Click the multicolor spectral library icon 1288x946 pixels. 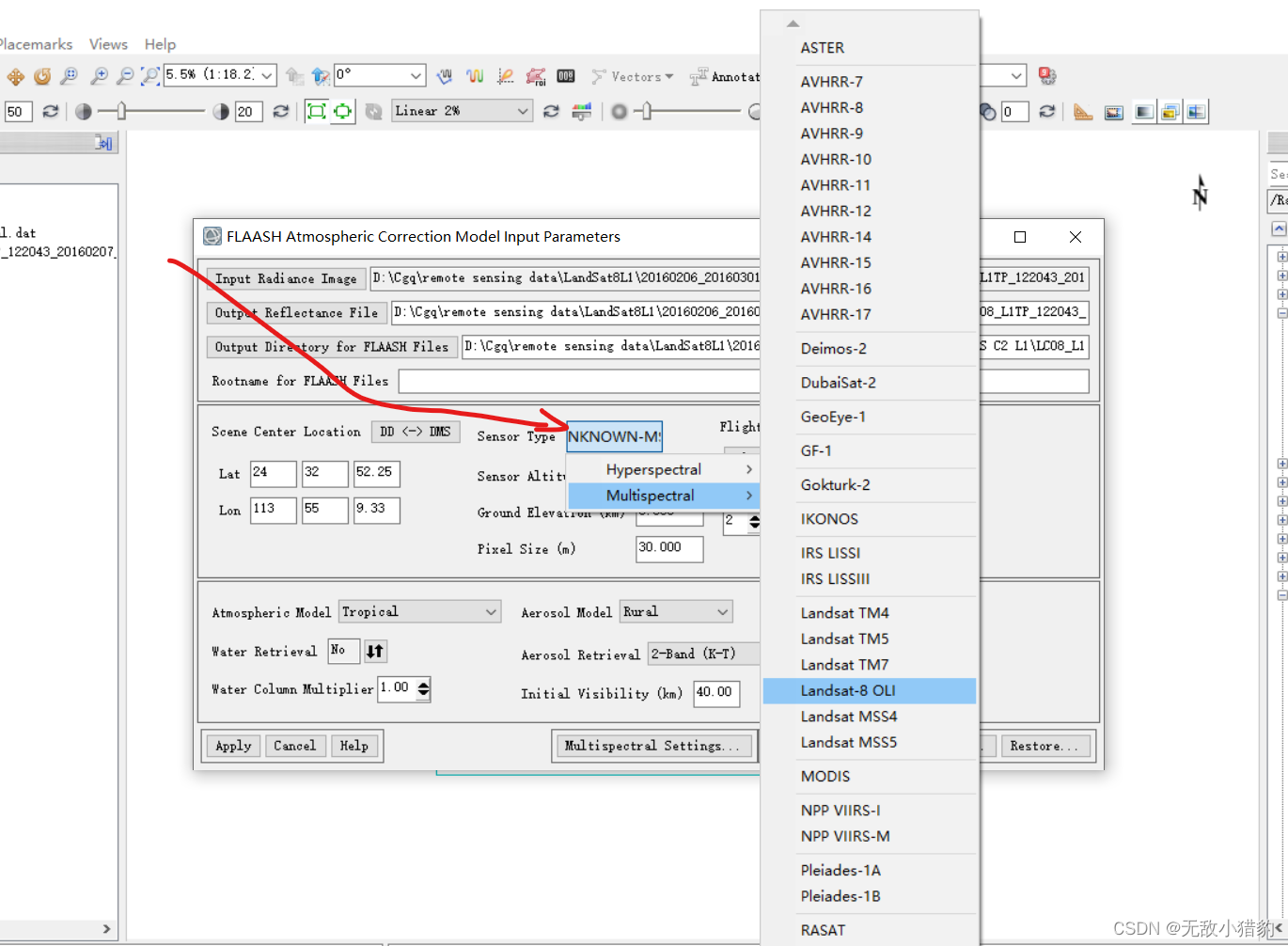[x=476, y=76]
